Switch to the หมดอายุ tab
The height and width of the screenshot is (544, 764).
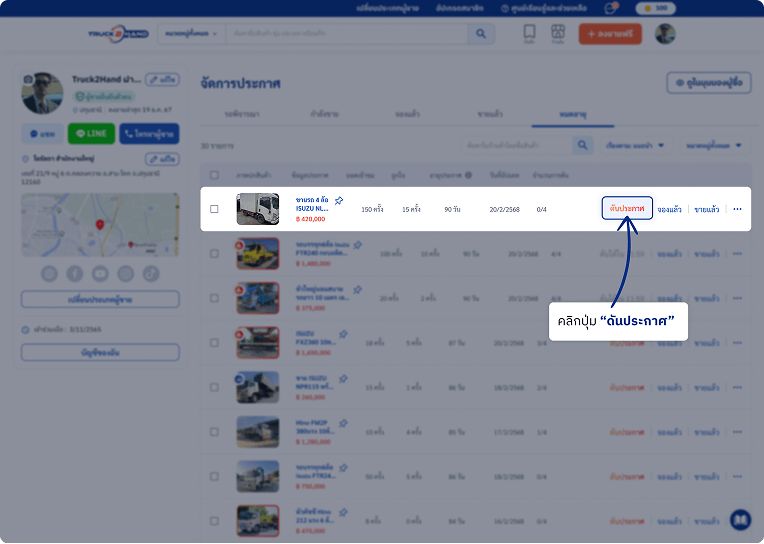[x=572, y=114]
